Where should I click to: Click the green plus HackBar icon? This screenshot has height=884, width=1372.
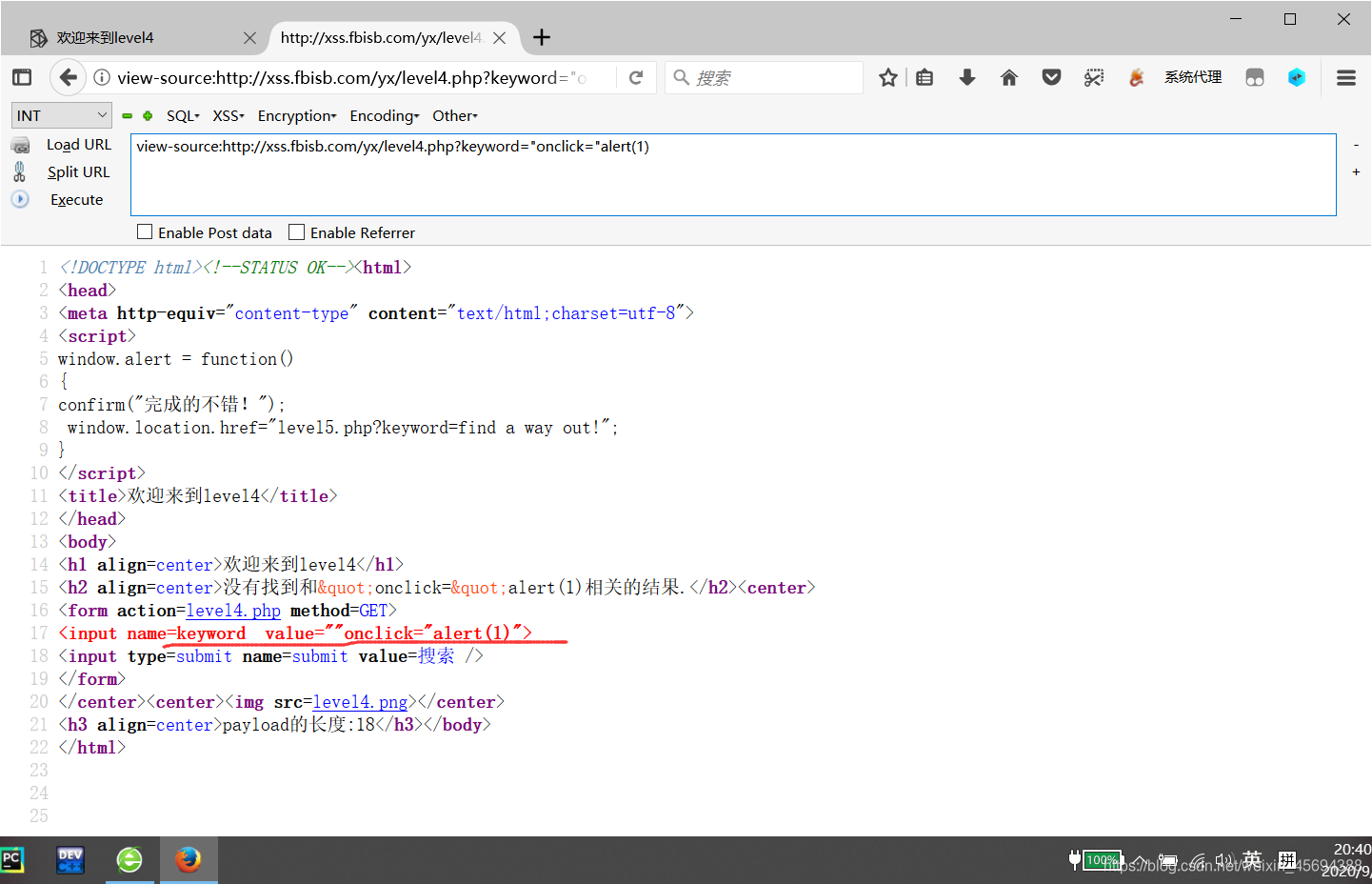click(x=148, y=116)
